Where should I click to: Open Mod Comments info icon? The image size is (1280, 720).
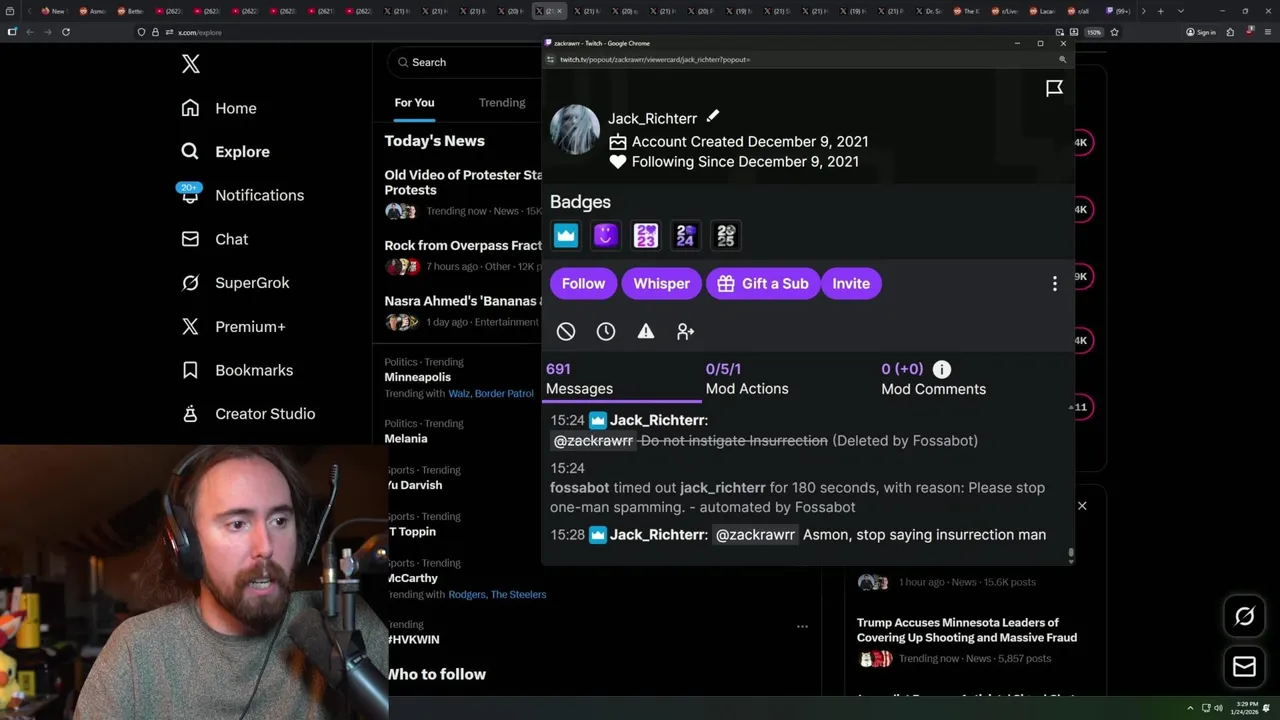pyautogui.click(x=941, y=369)
